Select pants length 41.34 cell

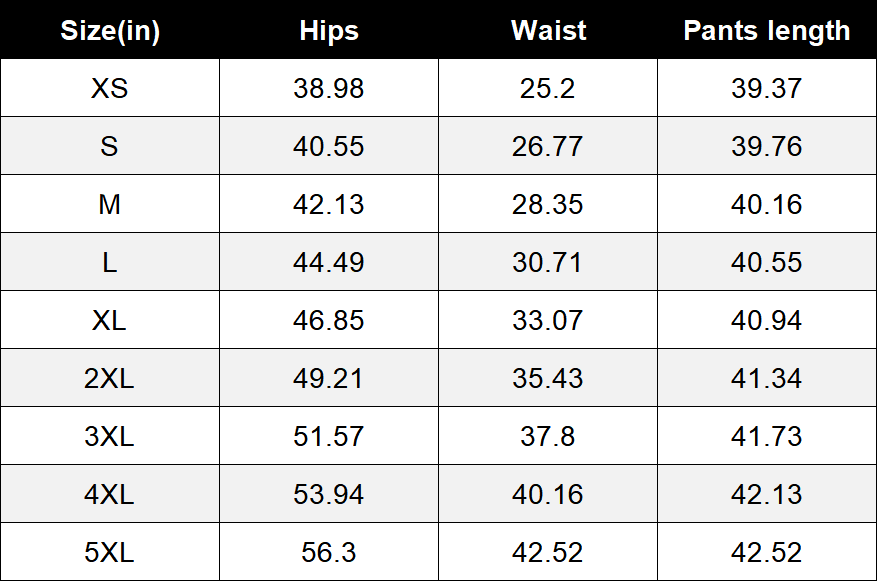tap(766, 379)
